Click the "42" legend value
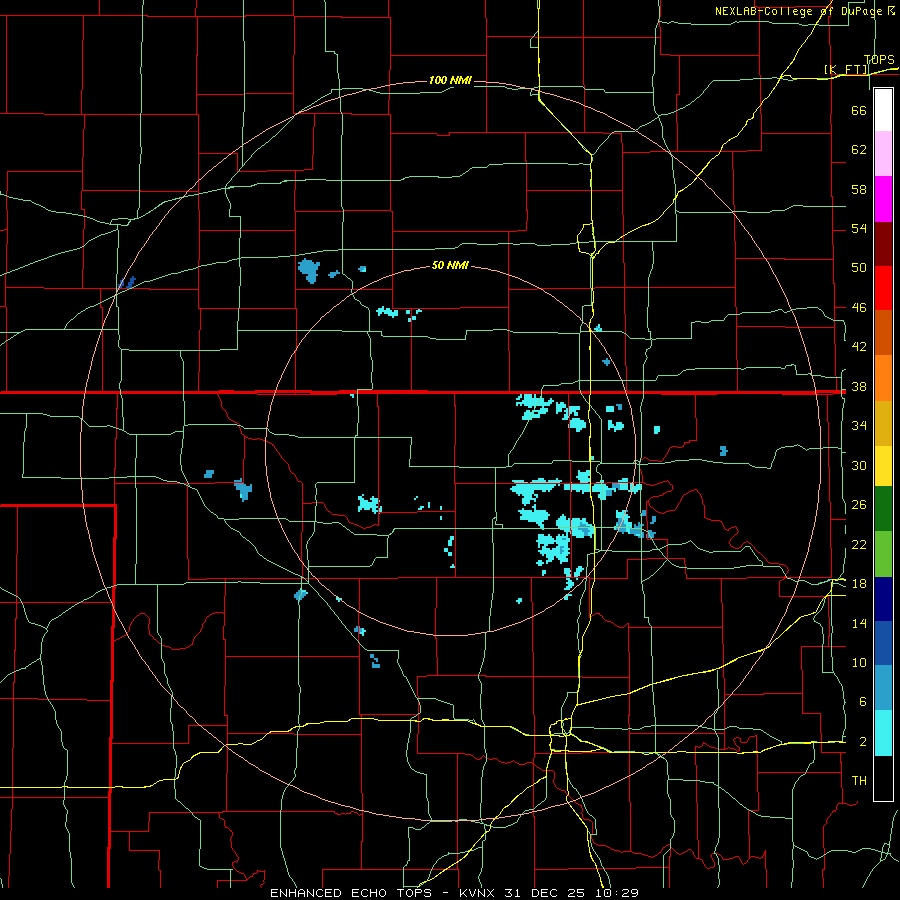900x900 pixels. (859, 347)
